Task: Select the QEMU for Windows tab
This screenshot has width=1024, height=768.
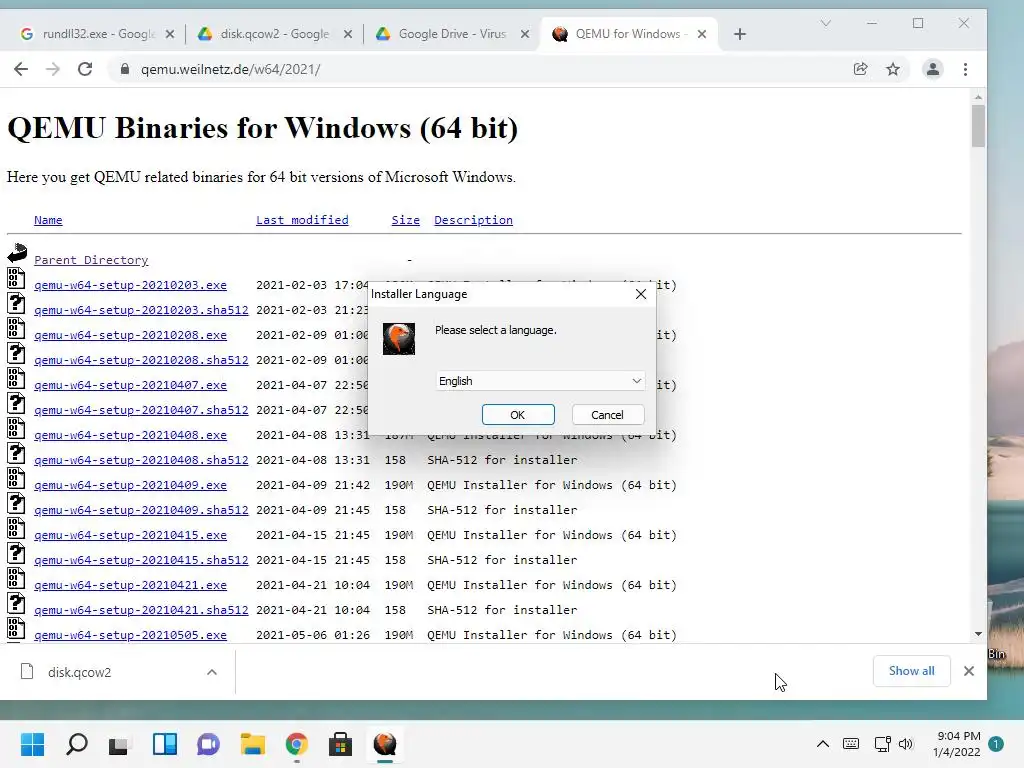Action: pos(627,34)
